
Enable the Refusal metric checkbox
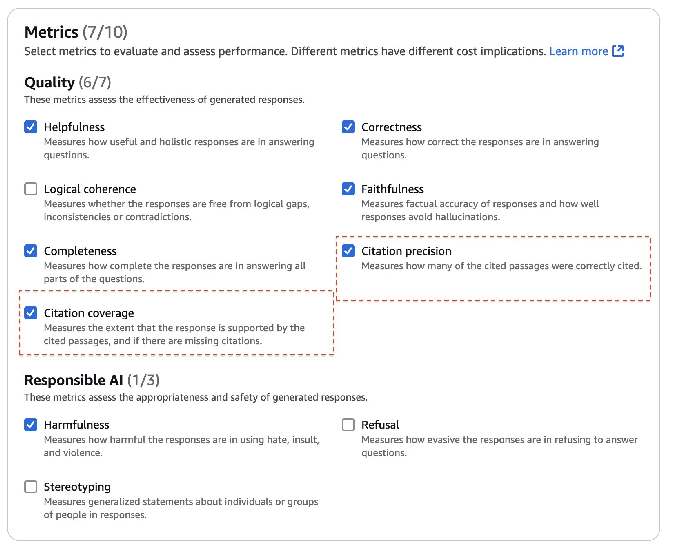348,425
